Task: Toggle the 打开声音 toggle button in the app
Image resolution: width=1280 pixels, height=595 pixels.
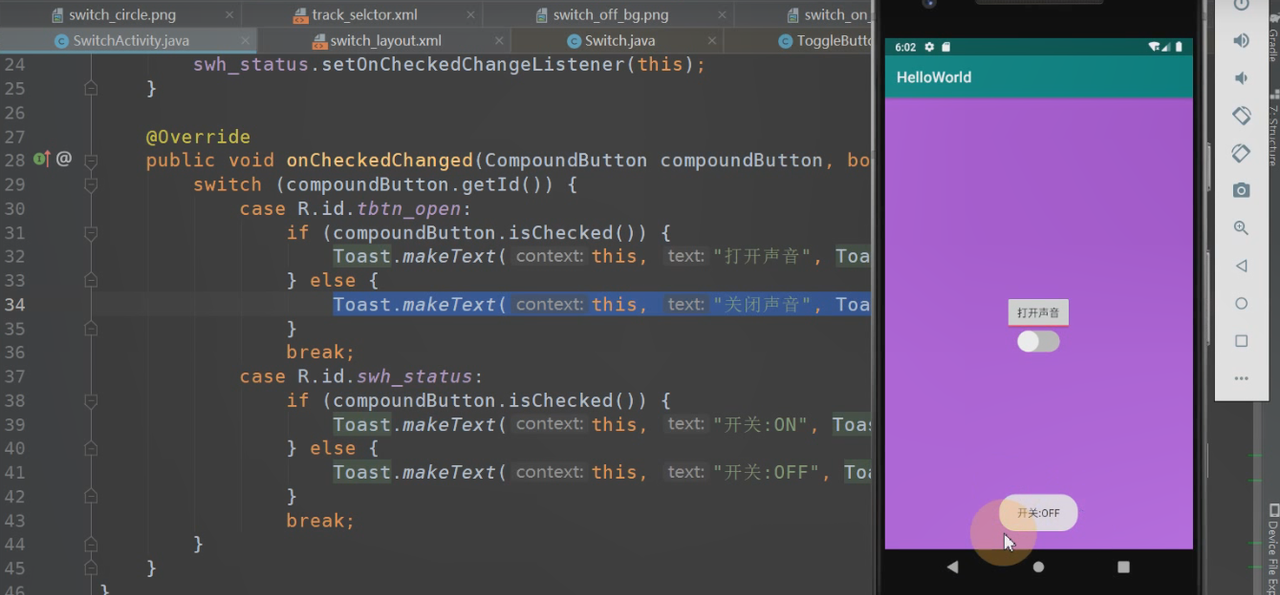Action: tap(1038, 313)
